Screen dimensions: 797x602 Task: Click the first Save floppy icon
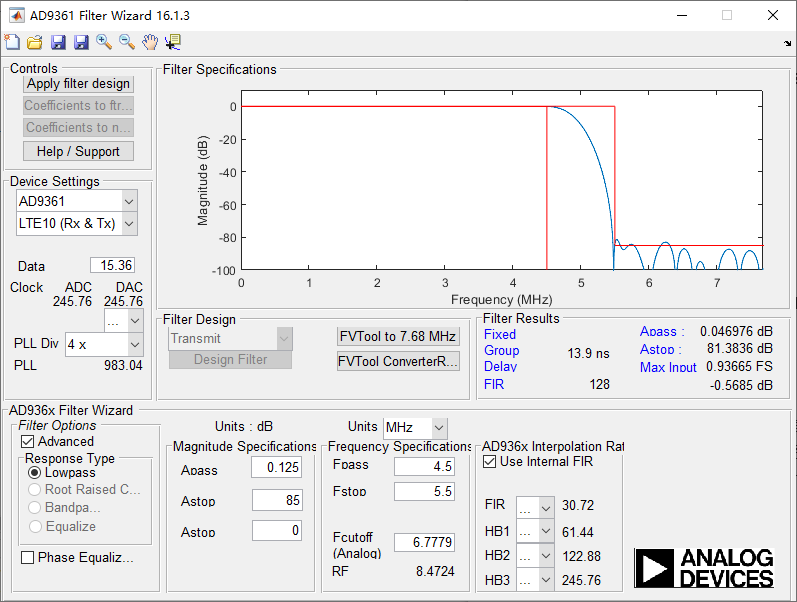click(x=58, y=42)
